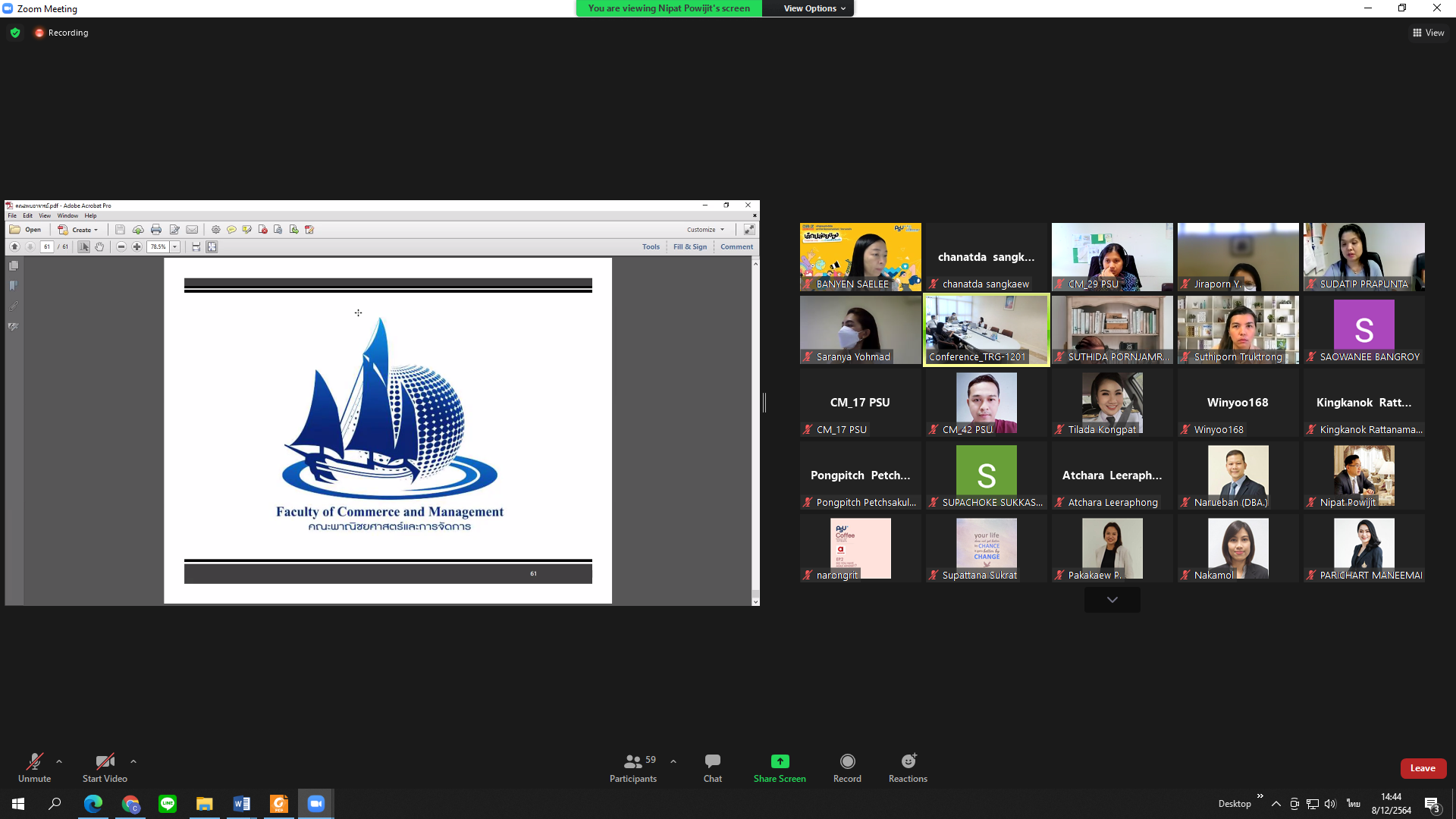Click the Open button in Acrobat toolbar
This screenshot has height=819, width=1456.
point(25,230)
